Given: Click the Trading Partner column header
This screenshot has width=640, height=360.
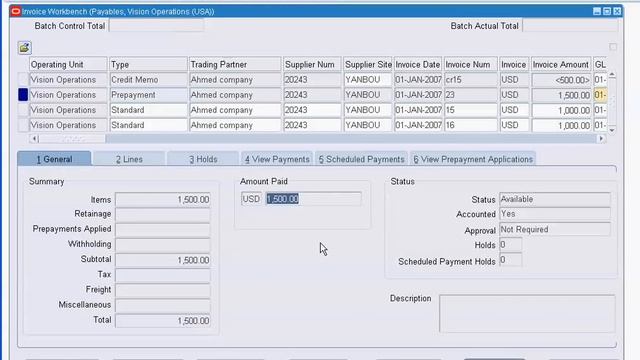Looking at the screenshot, I should (235, 64).
